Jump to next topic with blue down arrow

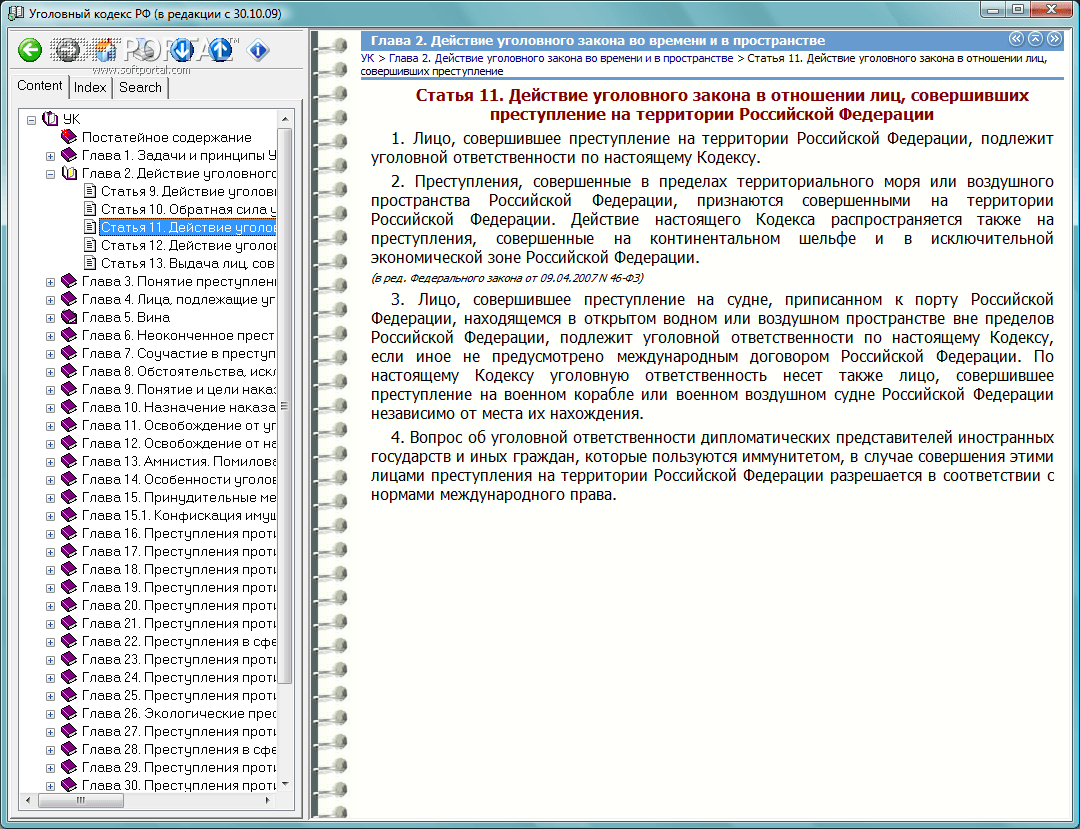(182, 50)
